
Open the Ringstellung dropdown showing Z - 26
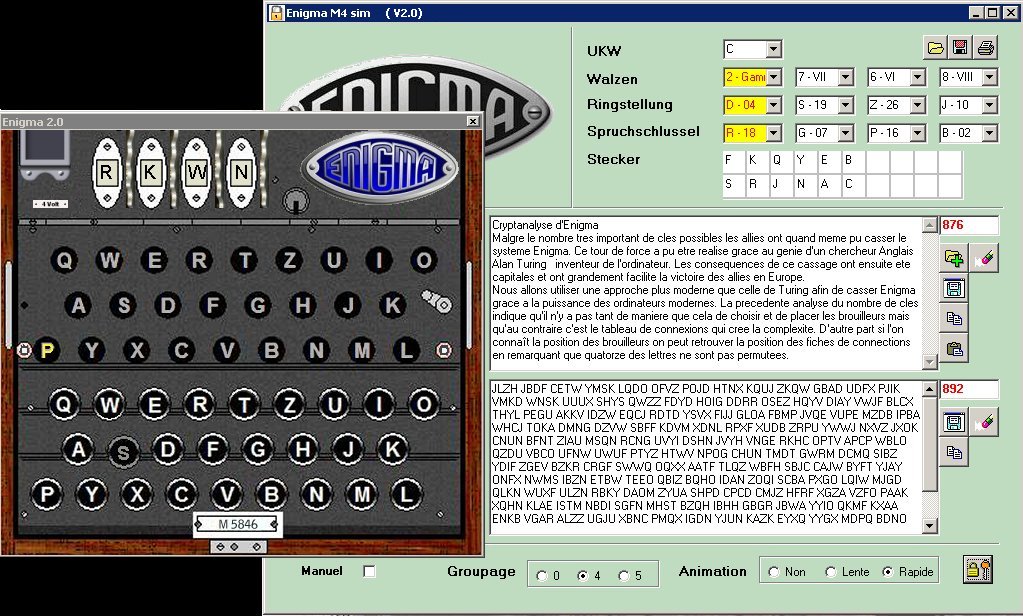917,104
